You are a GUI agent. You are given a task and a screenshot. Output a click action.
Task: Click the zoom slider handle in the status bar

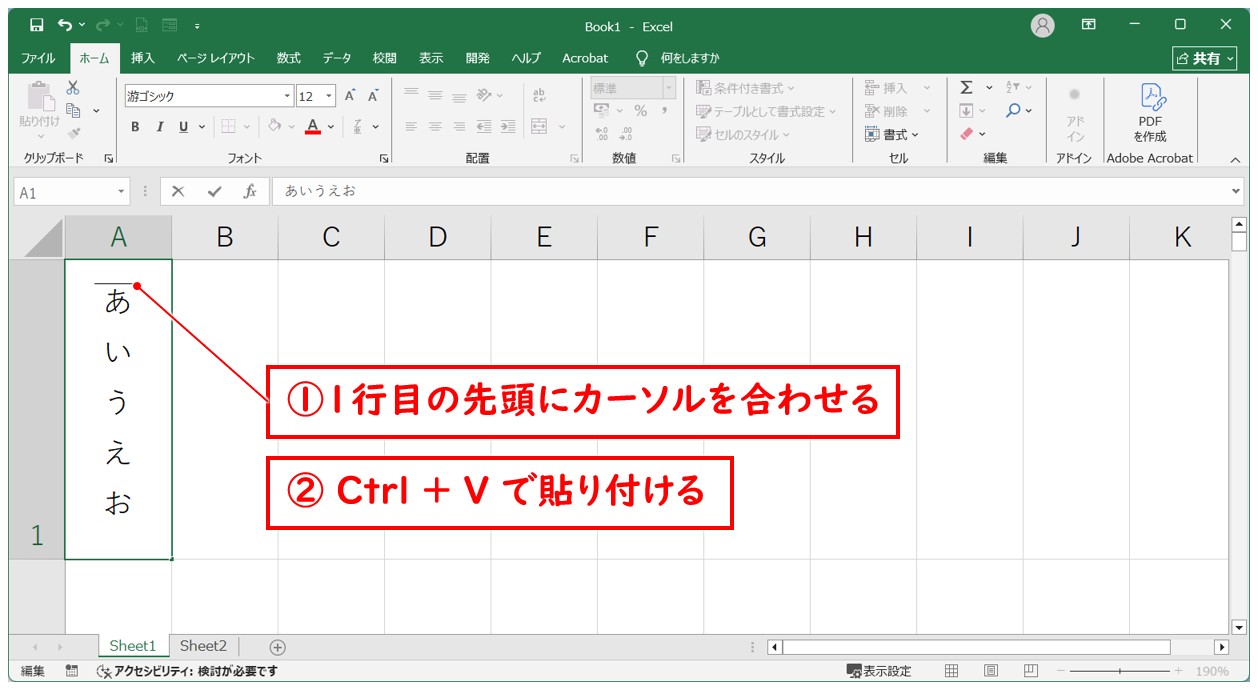pyautogui.click(x=1120, y=671)
